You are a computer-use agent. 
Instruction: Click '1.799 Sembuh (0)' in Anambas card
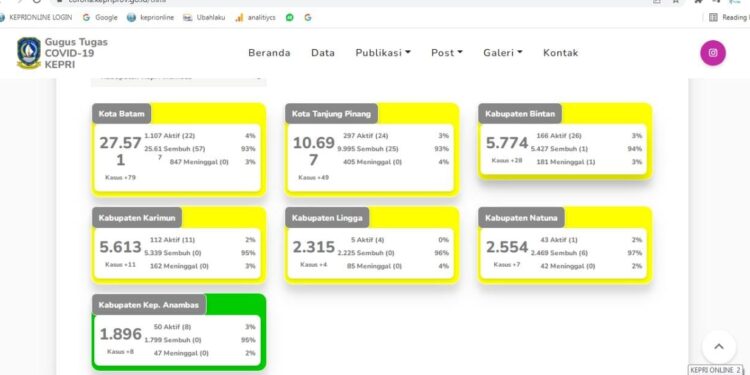tap(173, 340)
